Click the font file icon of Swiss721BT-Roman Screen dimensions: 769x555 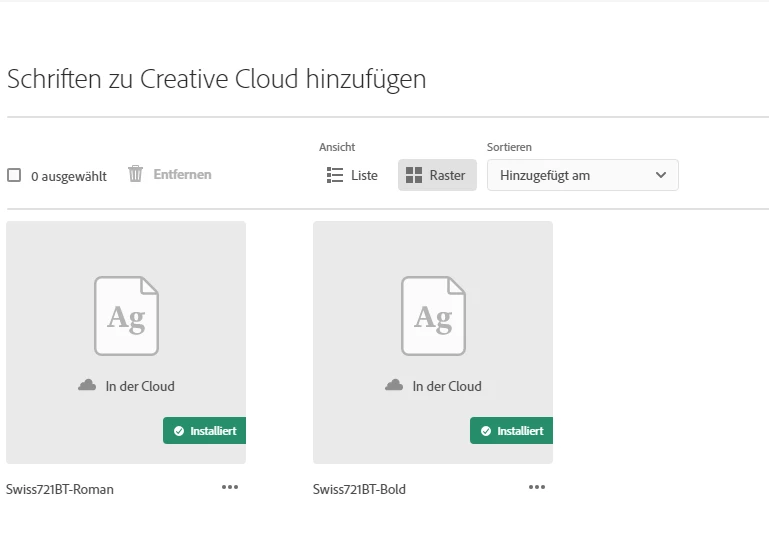tap(127, 316)
